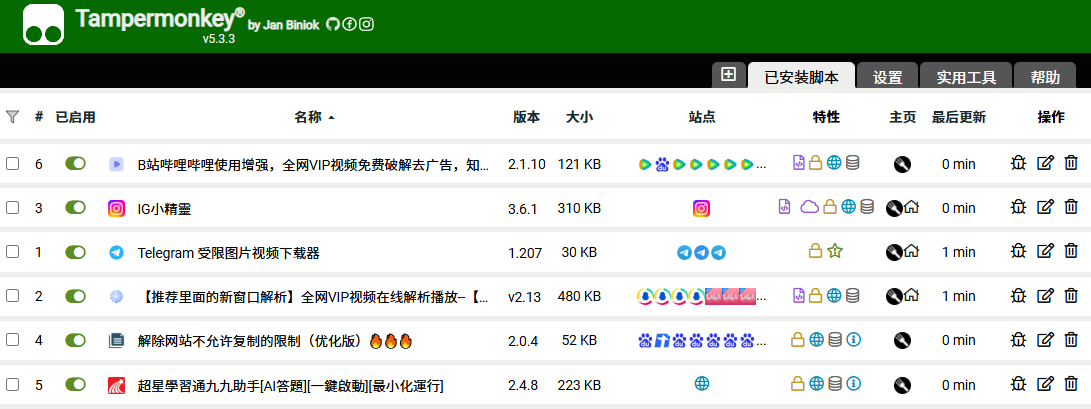Sort by the 大小 column header
Viewport: 1091px width, 409px height.
coord(579,117)
